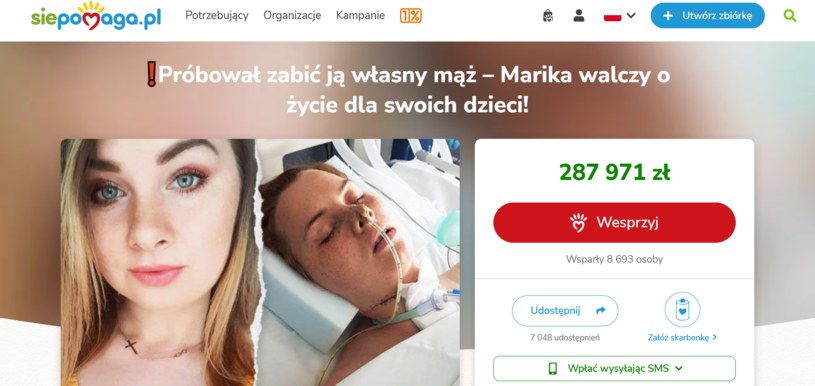The width and height of the screenshot is (815, 386).
Task: Click the skarbonka jar icon
Action: (682, 309)
